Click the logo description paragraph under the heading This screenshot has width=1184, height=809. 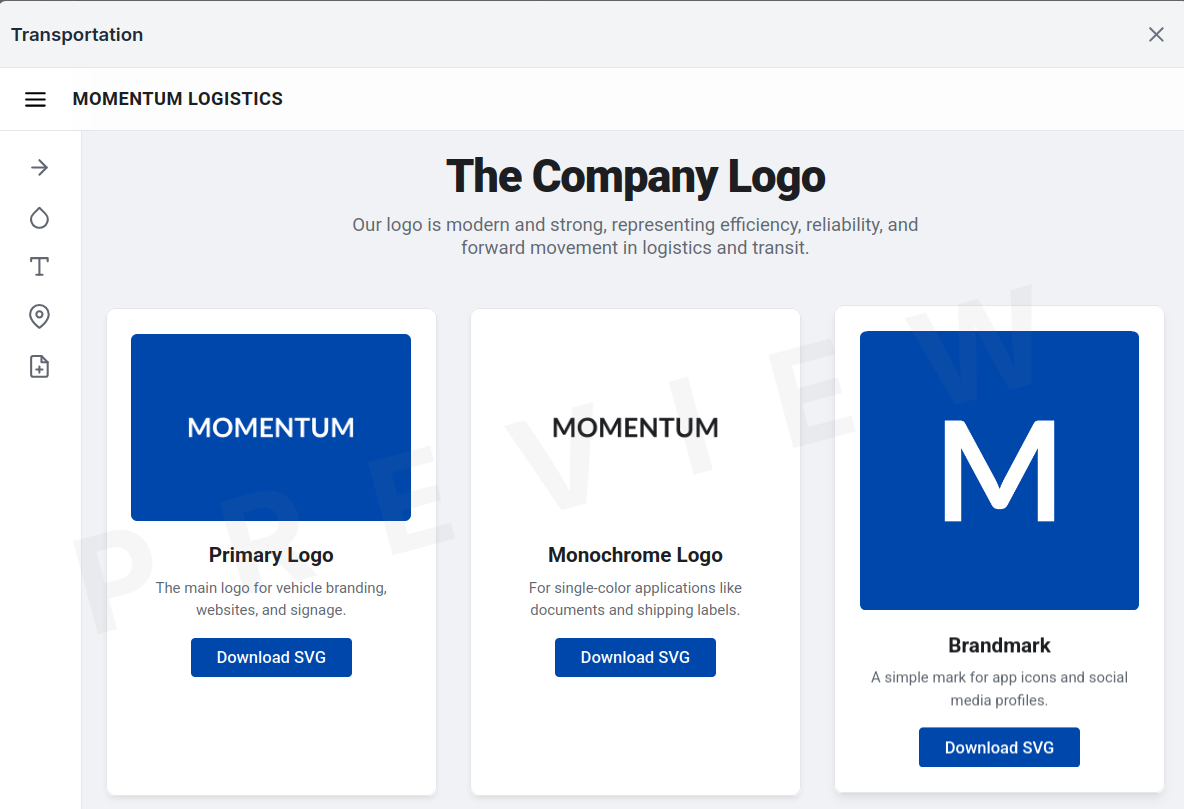(635, 236)
